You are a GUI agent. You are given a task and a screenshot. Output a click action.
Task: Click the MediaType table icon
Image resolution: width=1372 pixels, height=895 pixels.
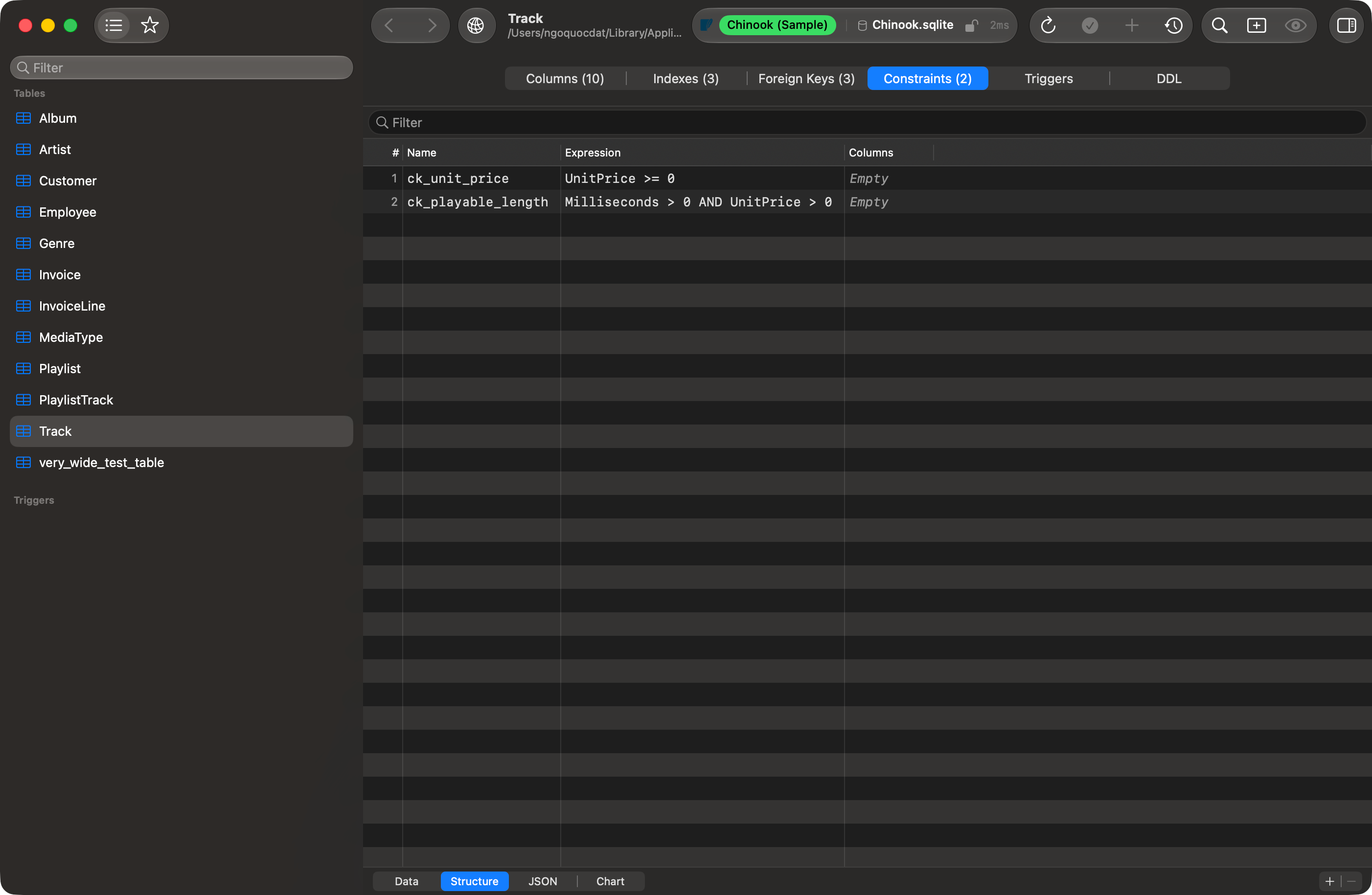tap(23, 337)
